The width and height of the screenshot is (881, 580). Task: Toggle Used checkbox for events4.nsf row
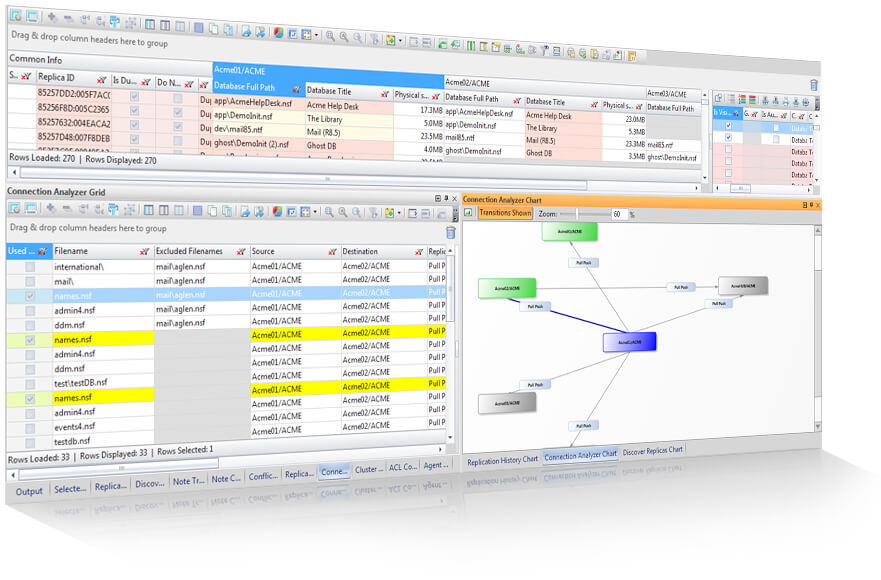(x=30, y=428)
